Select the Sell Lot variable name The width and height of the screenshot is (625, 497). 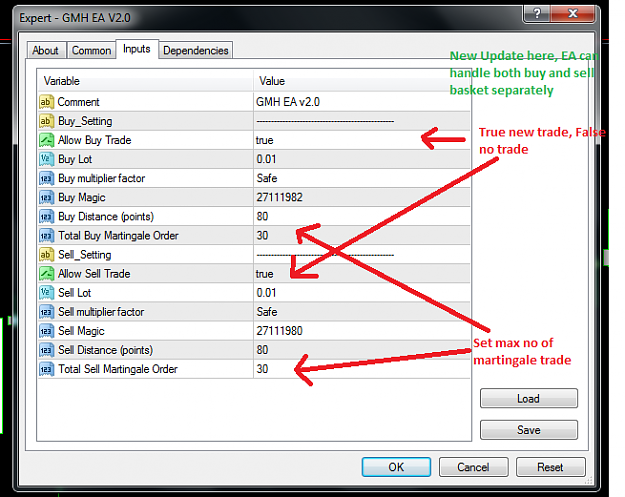click(x=75, y=293)
